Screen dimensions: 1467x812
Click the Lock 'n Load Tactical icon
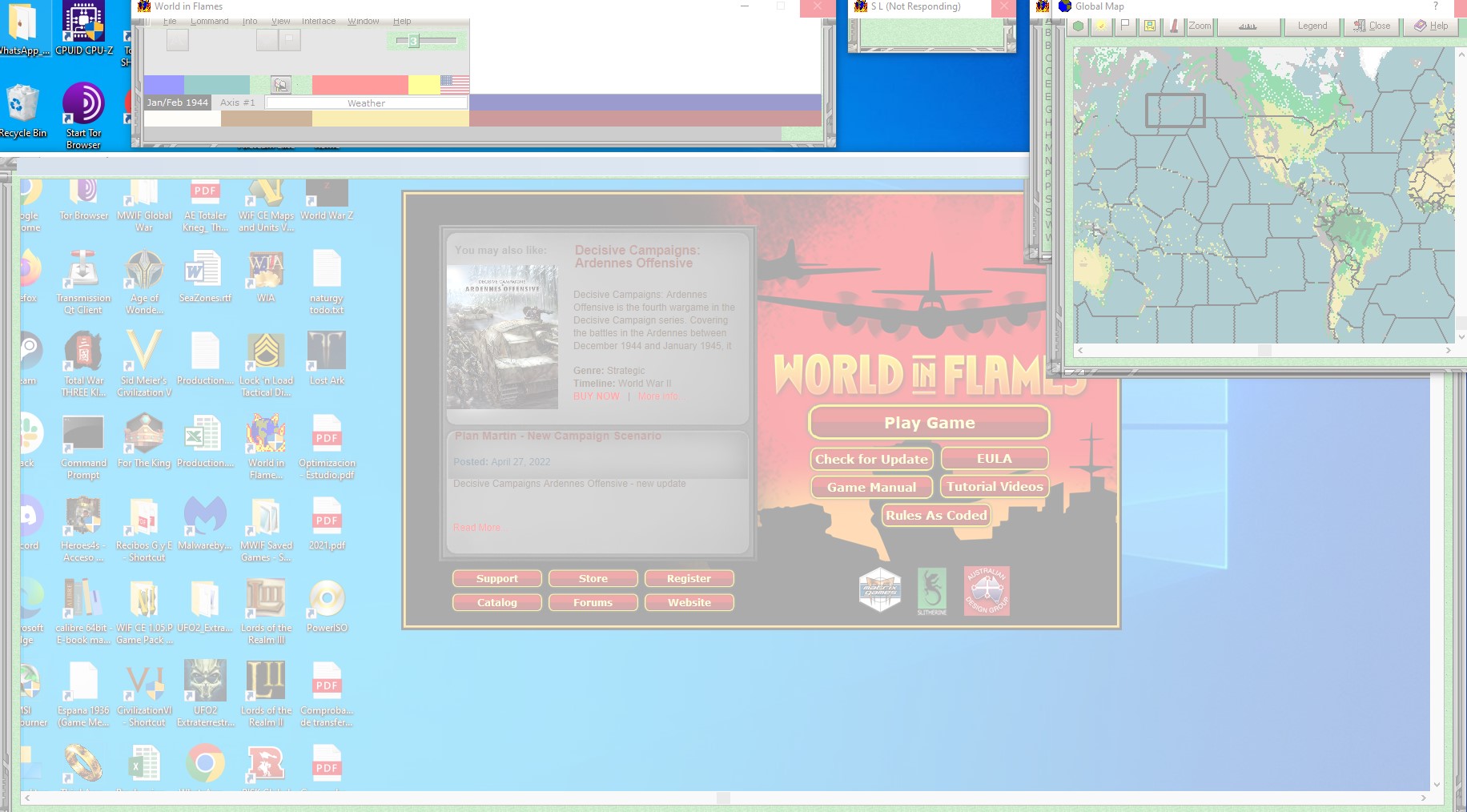pos(266,365)
